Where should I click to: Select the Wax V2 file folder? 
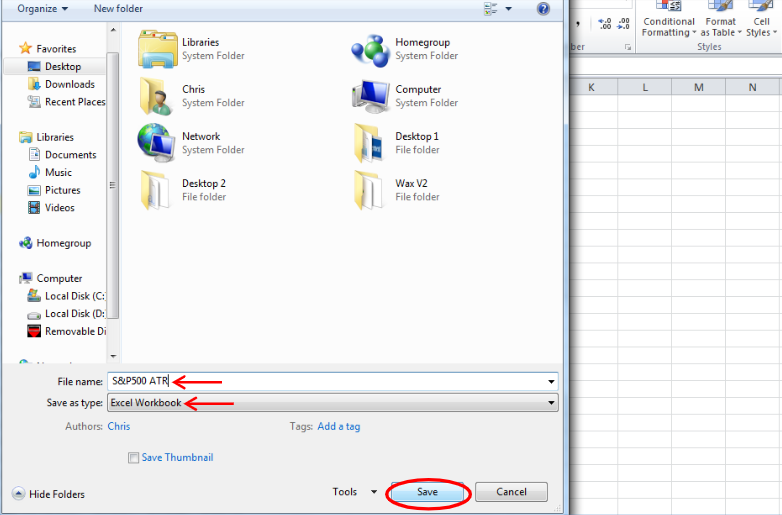click(369, 189)
